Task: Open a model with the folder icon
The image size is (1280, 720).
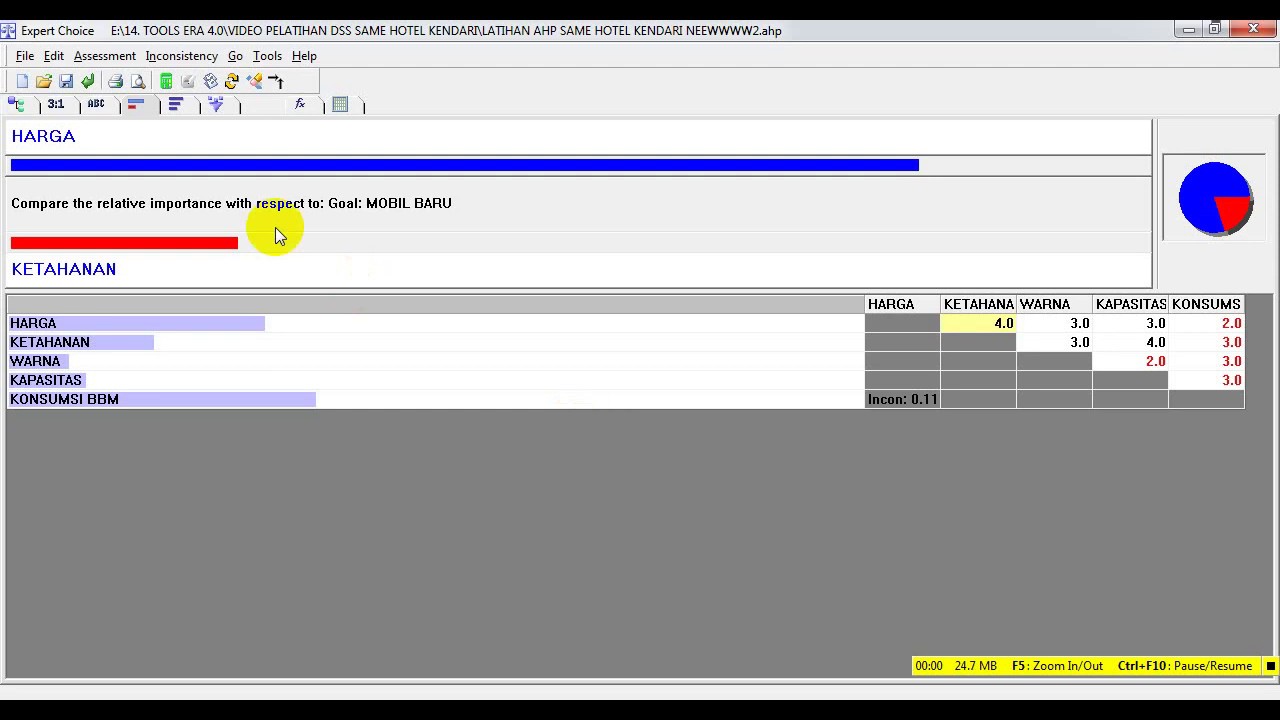Action: (x=44, y=81)
